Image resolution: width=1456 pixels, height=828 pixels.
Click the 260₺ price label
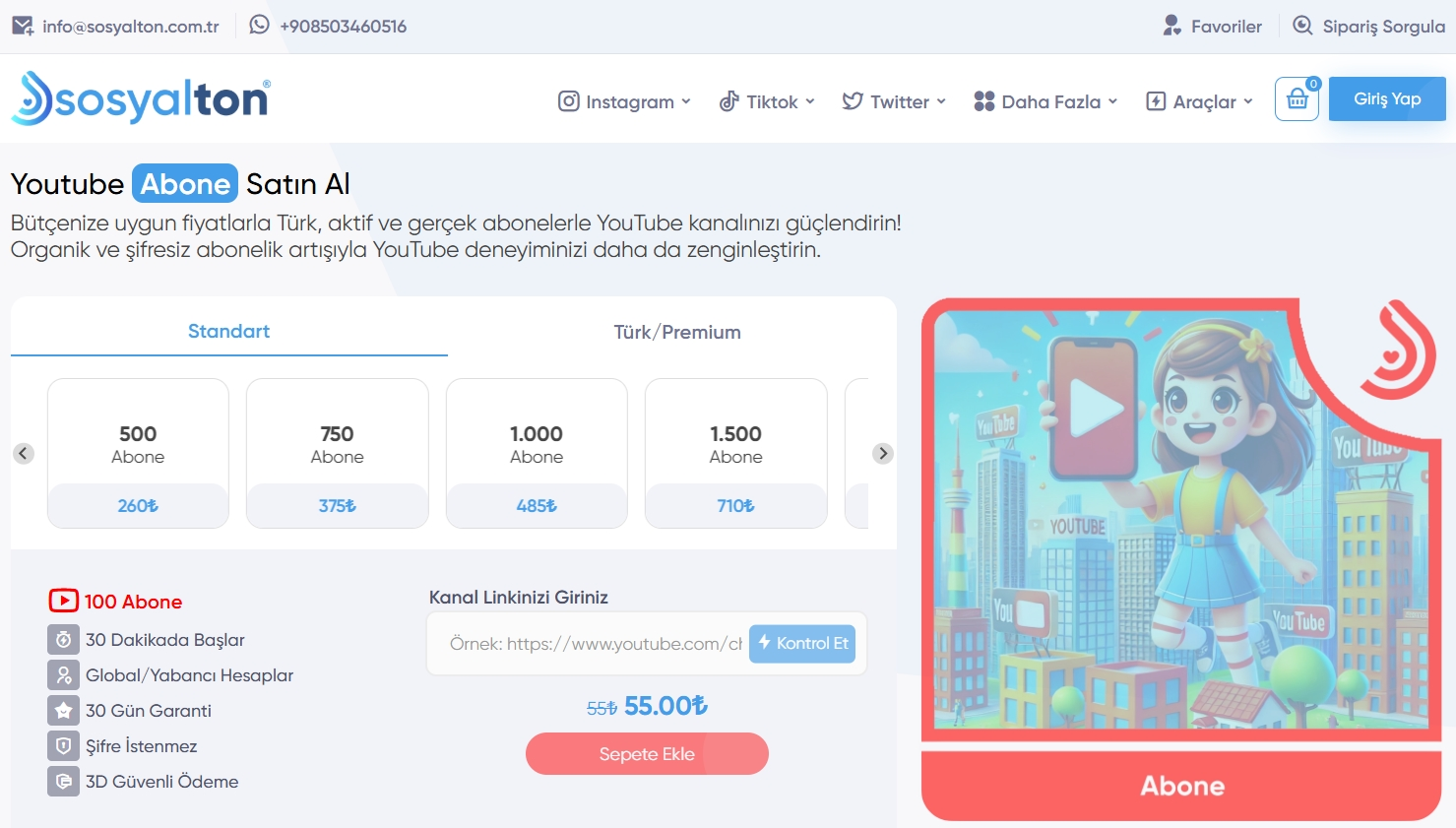tap(138, 506)
